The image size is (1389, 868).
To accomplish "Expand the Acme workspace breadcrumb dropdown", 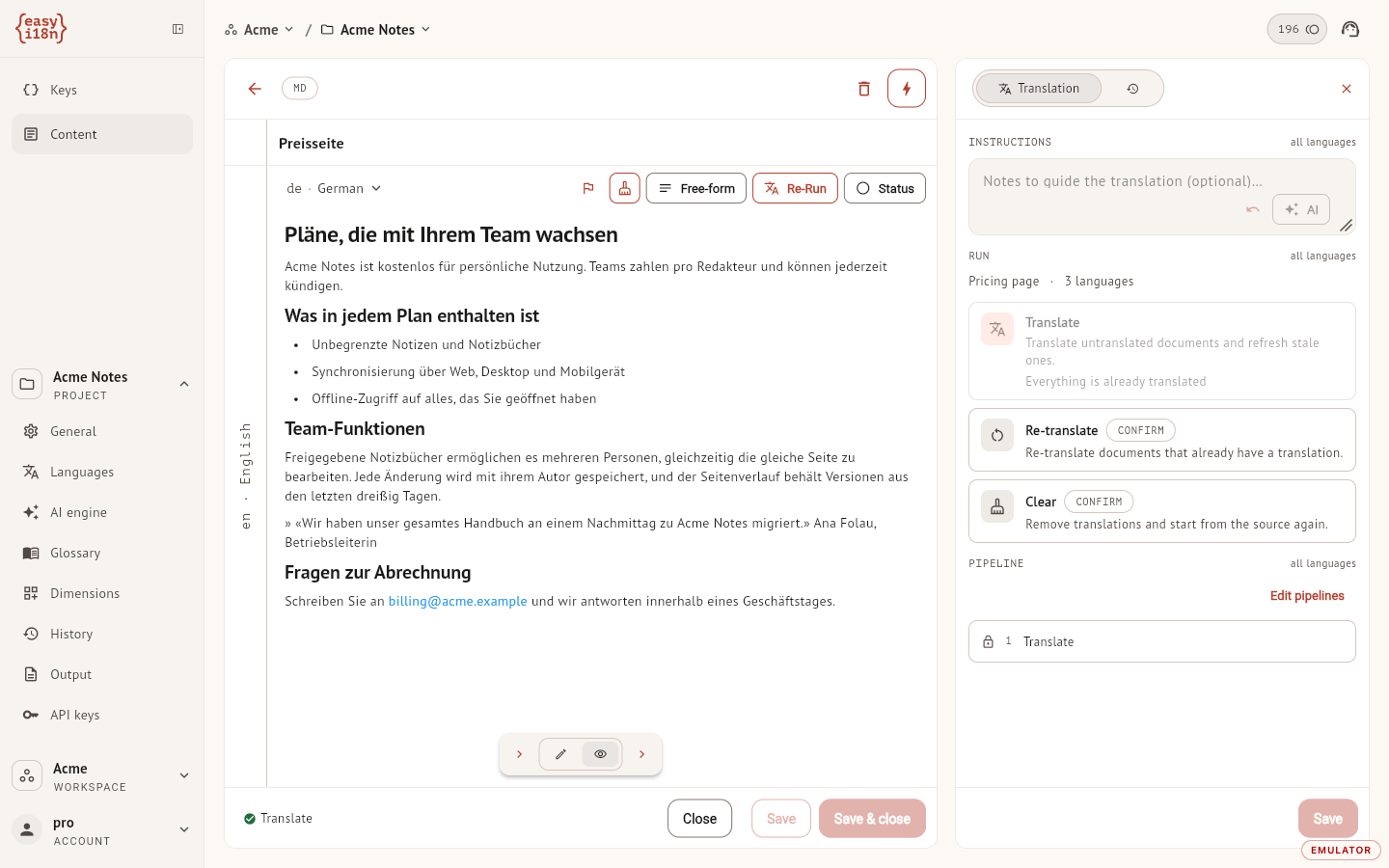I will [x=259, y=30].
